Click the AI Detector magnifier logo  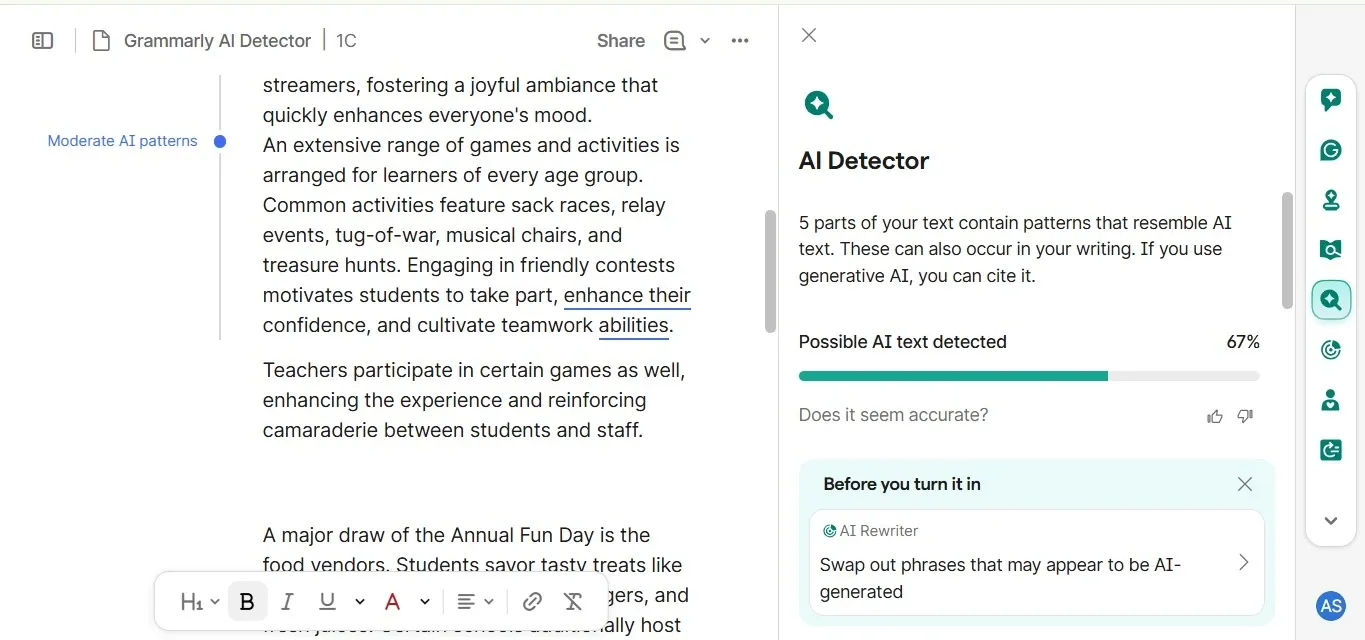point(818,104)
